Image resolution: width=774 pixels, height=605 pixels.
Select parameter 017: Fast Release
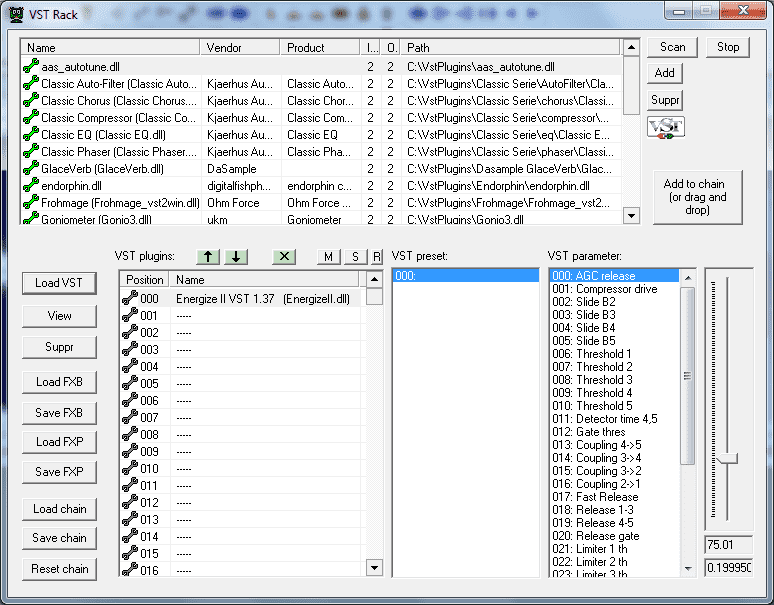pyautogui.click(x=615, y=497)
